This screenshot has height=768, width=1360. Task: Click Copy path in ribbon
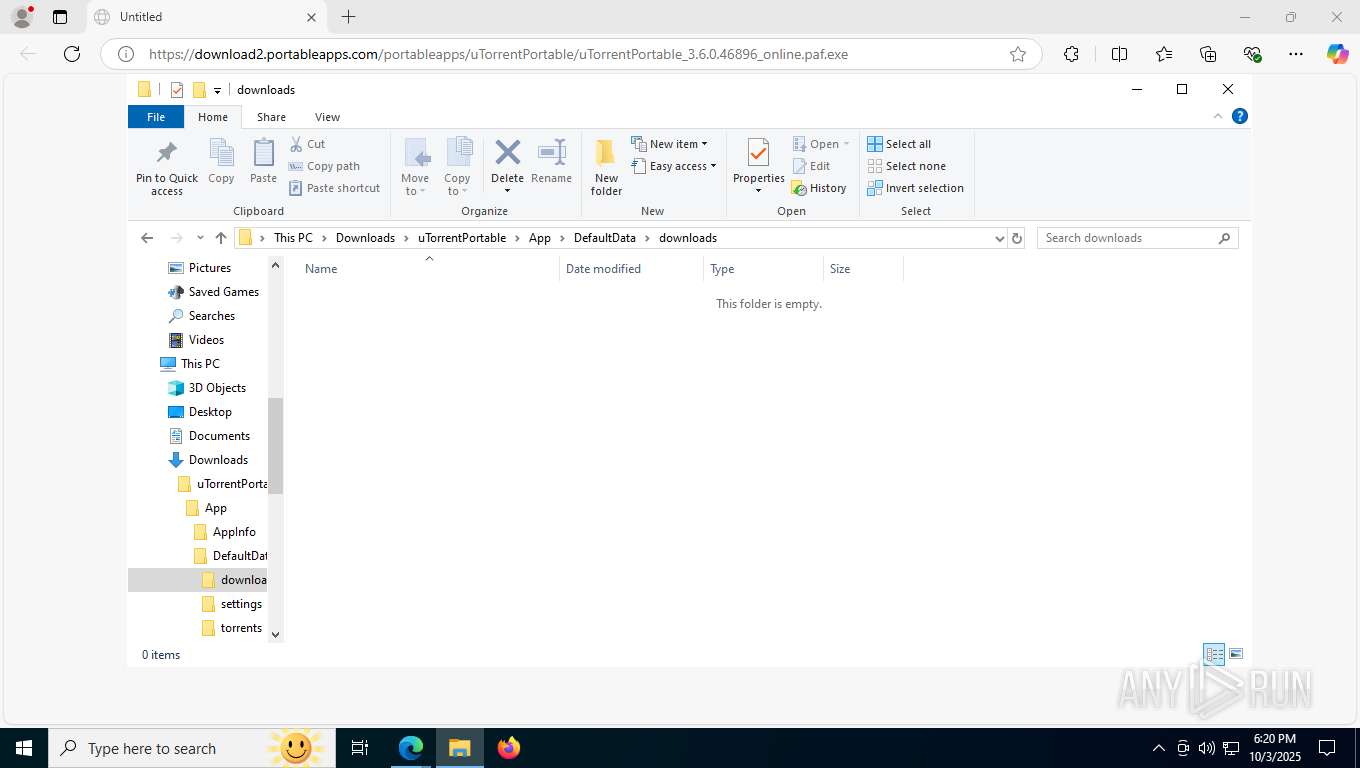tap(324, 166)
